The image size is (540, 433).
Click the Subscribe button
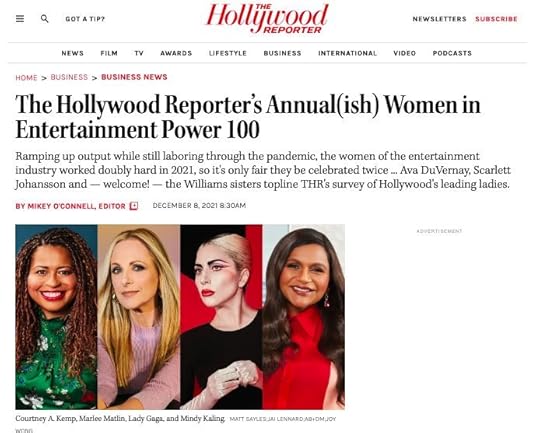(496, 19)
